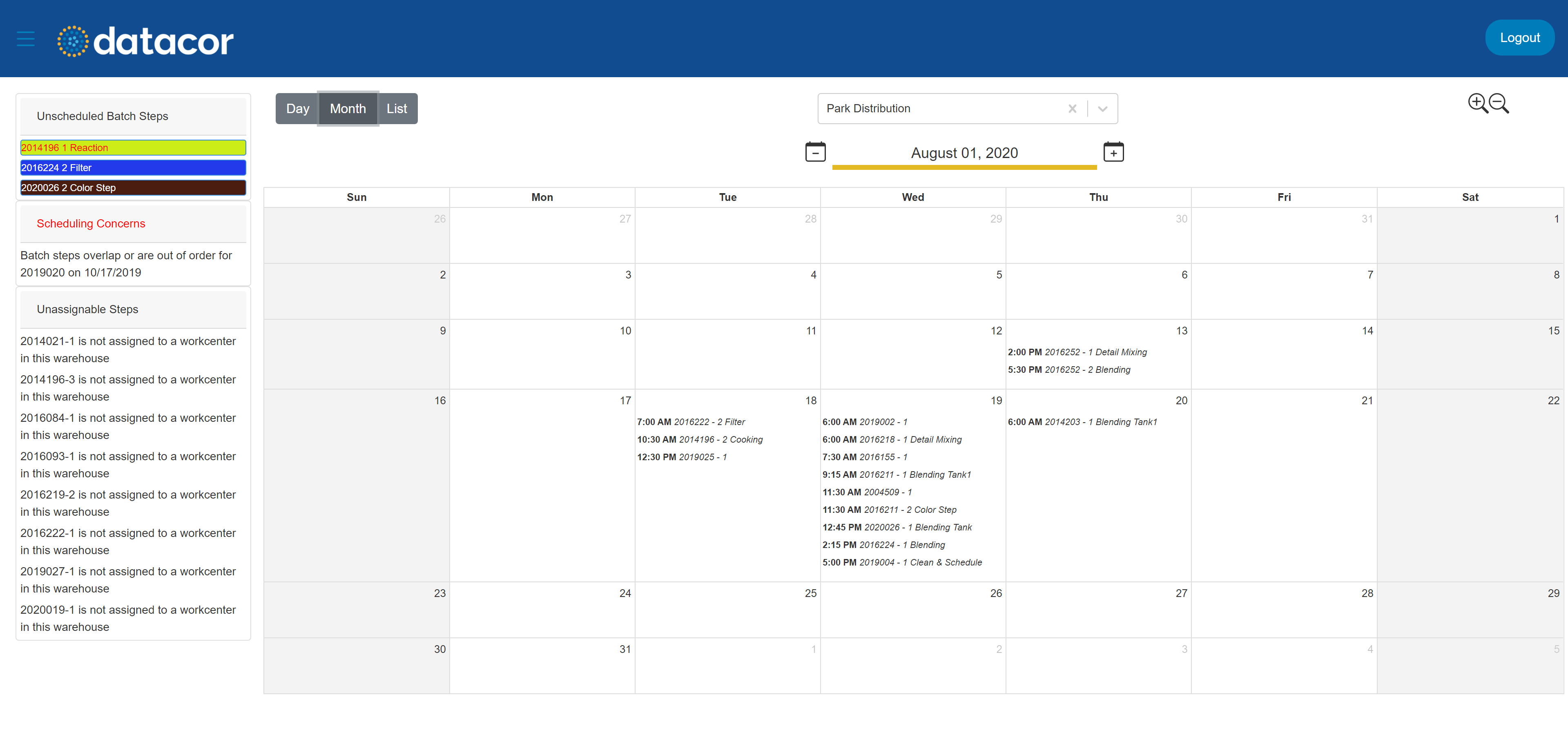This screenshot has width=1568, height=735.
Task: Select 2014196-3 unassignable step message
Action: [x=128, y=388]
